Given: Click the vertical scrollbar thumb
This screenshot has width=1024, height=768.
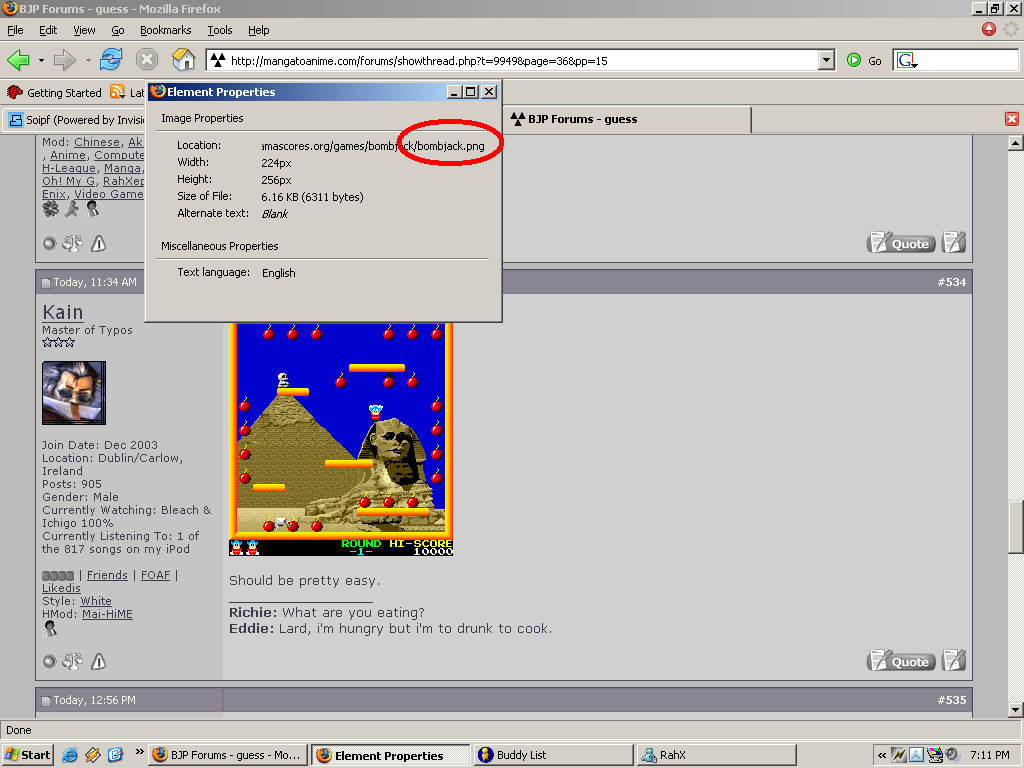Looking at the screenshot, I should (x=1016, y=528).
